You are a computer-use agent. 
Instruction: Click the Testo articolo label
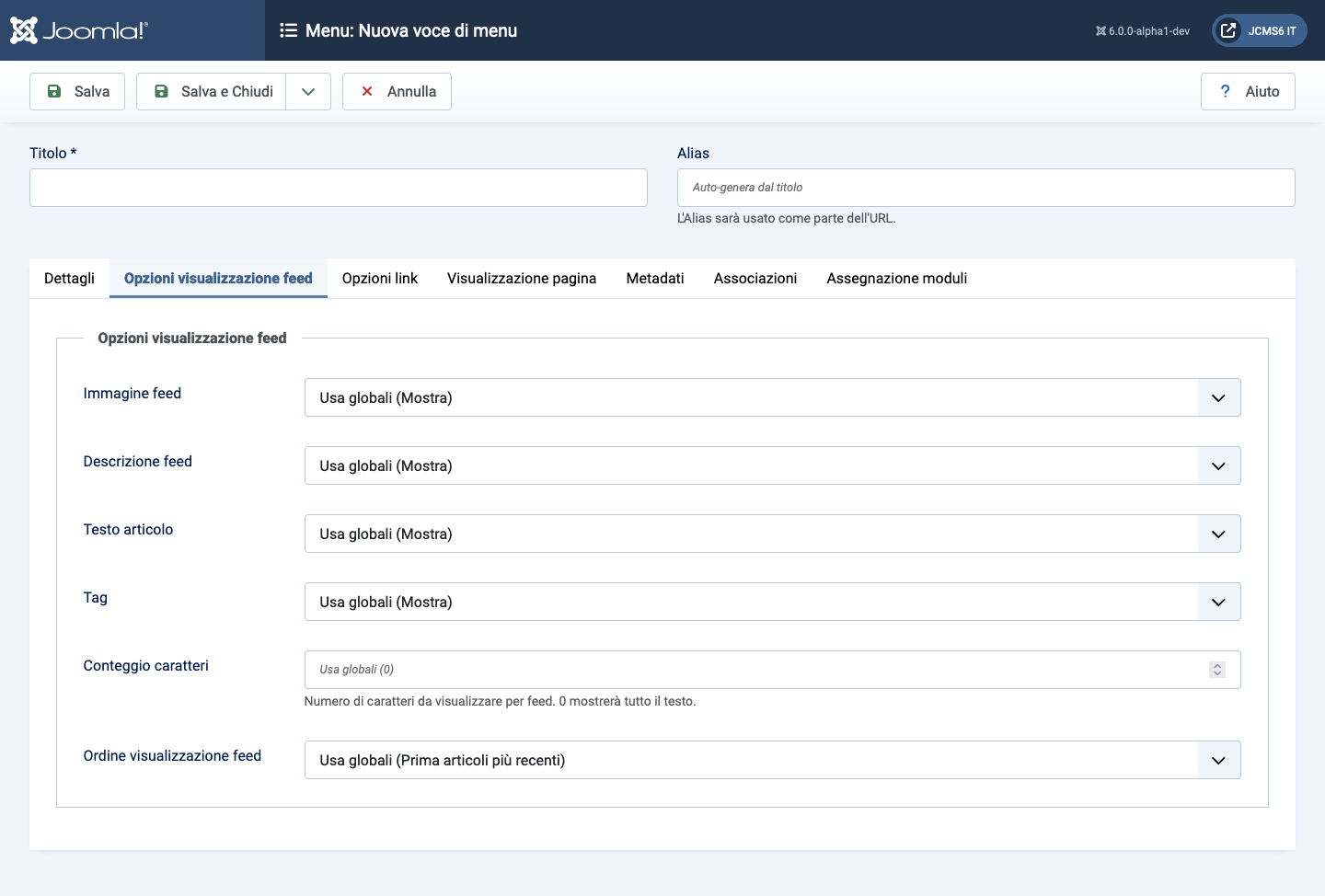[128, 529]
